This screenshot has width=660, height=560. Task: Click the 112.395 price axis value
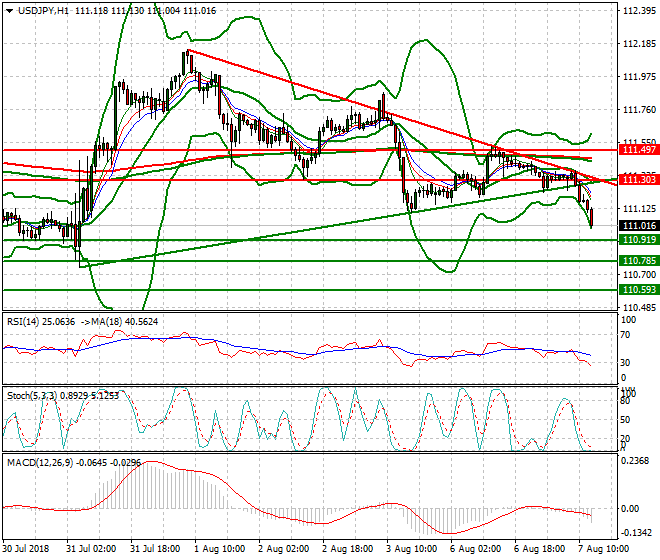point(638,11)
